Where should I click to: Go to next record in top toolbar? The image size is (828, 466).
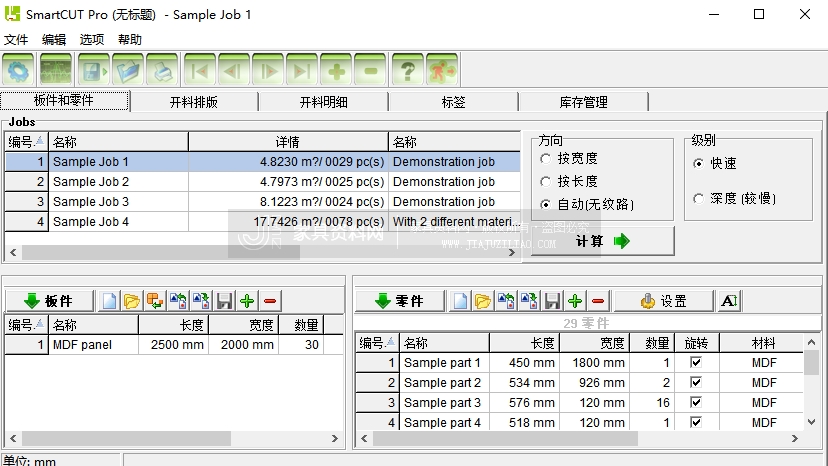coord(268,70)
